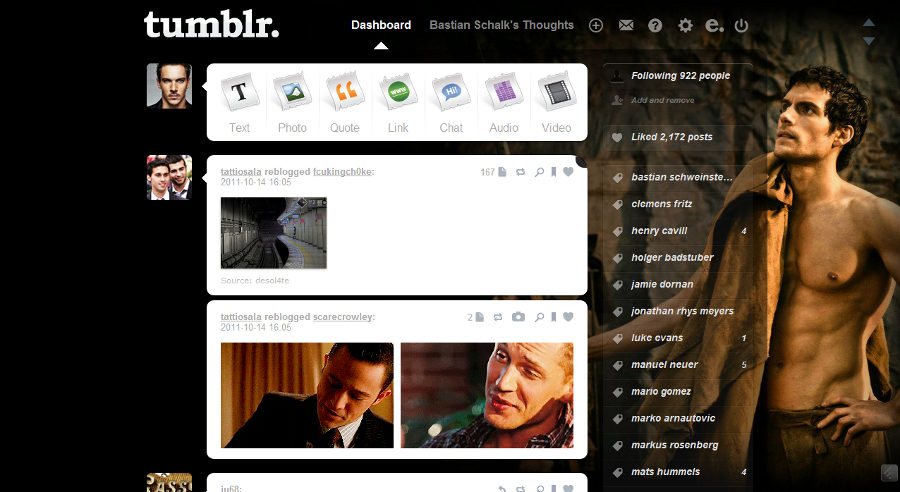900x492 pixels.
Task: Click camera icon on scarecrowley post
Action: pos(518,317)
